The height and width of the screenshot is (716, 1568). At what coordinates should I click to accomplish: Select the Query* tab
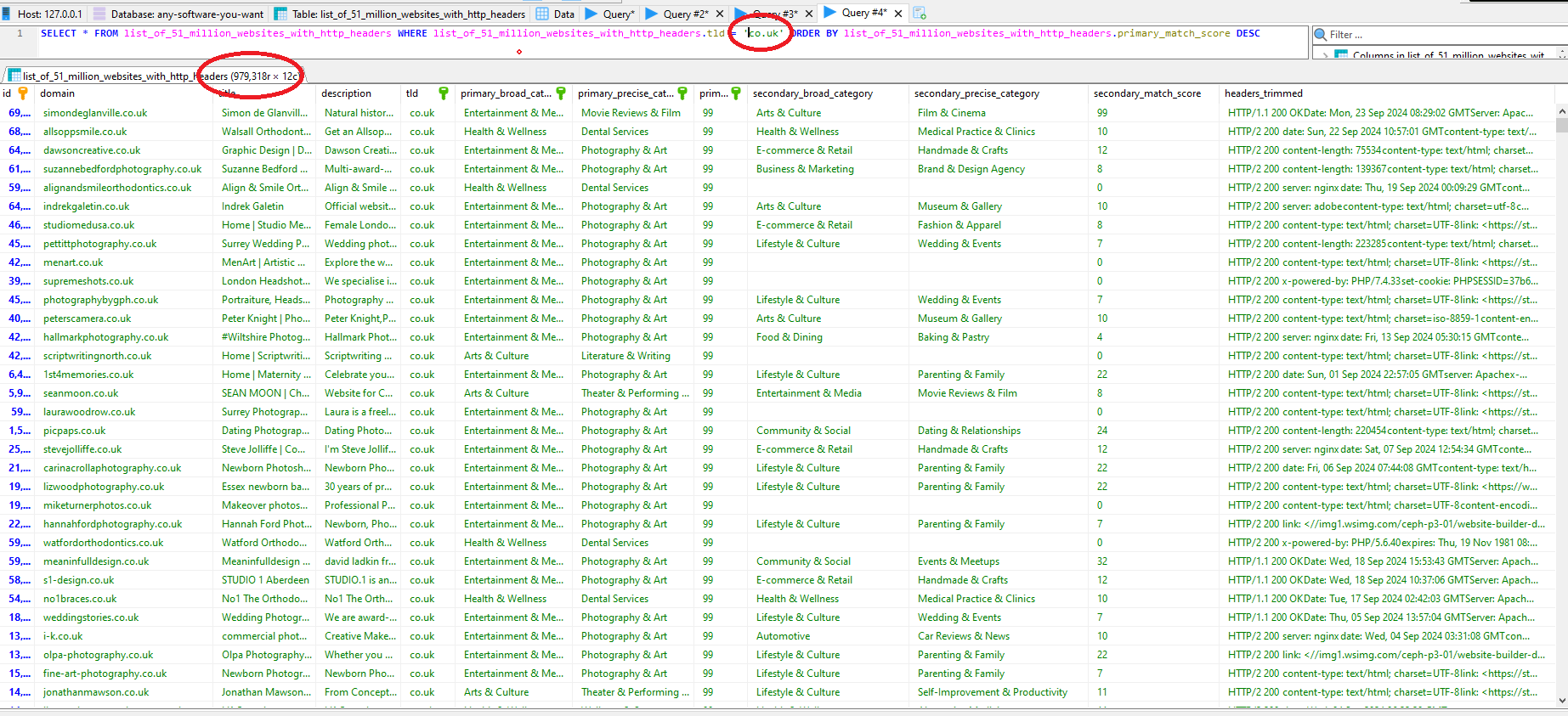click(610, 14)
